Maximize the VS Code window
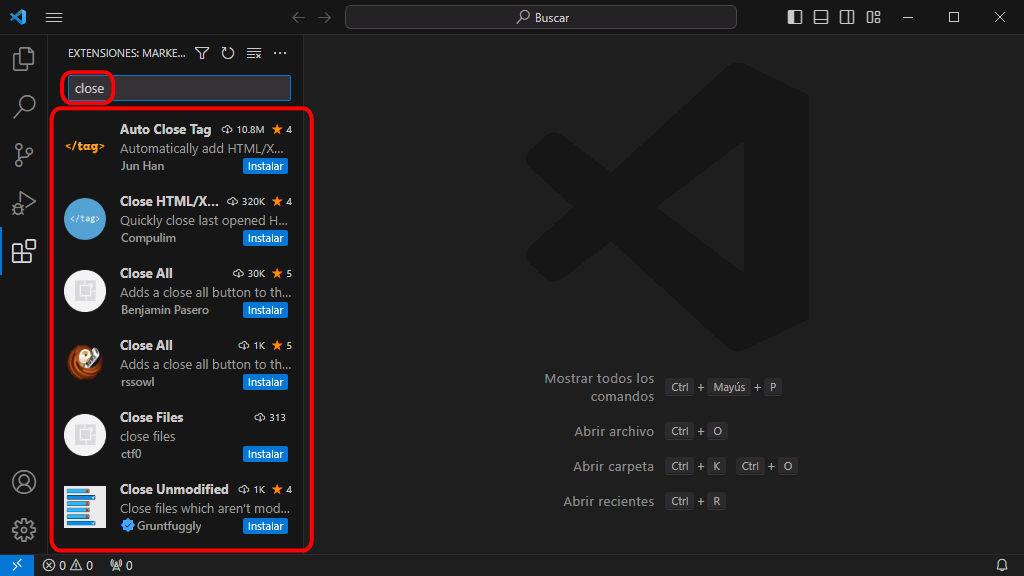1024x576 pixels. tap(953, 17)
